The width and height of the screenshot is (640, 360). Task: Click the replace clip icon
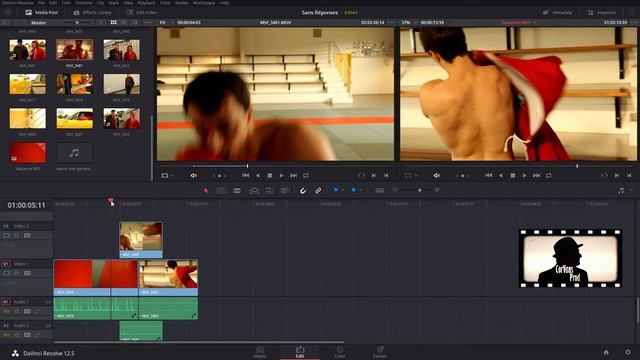tap(285, 190)
